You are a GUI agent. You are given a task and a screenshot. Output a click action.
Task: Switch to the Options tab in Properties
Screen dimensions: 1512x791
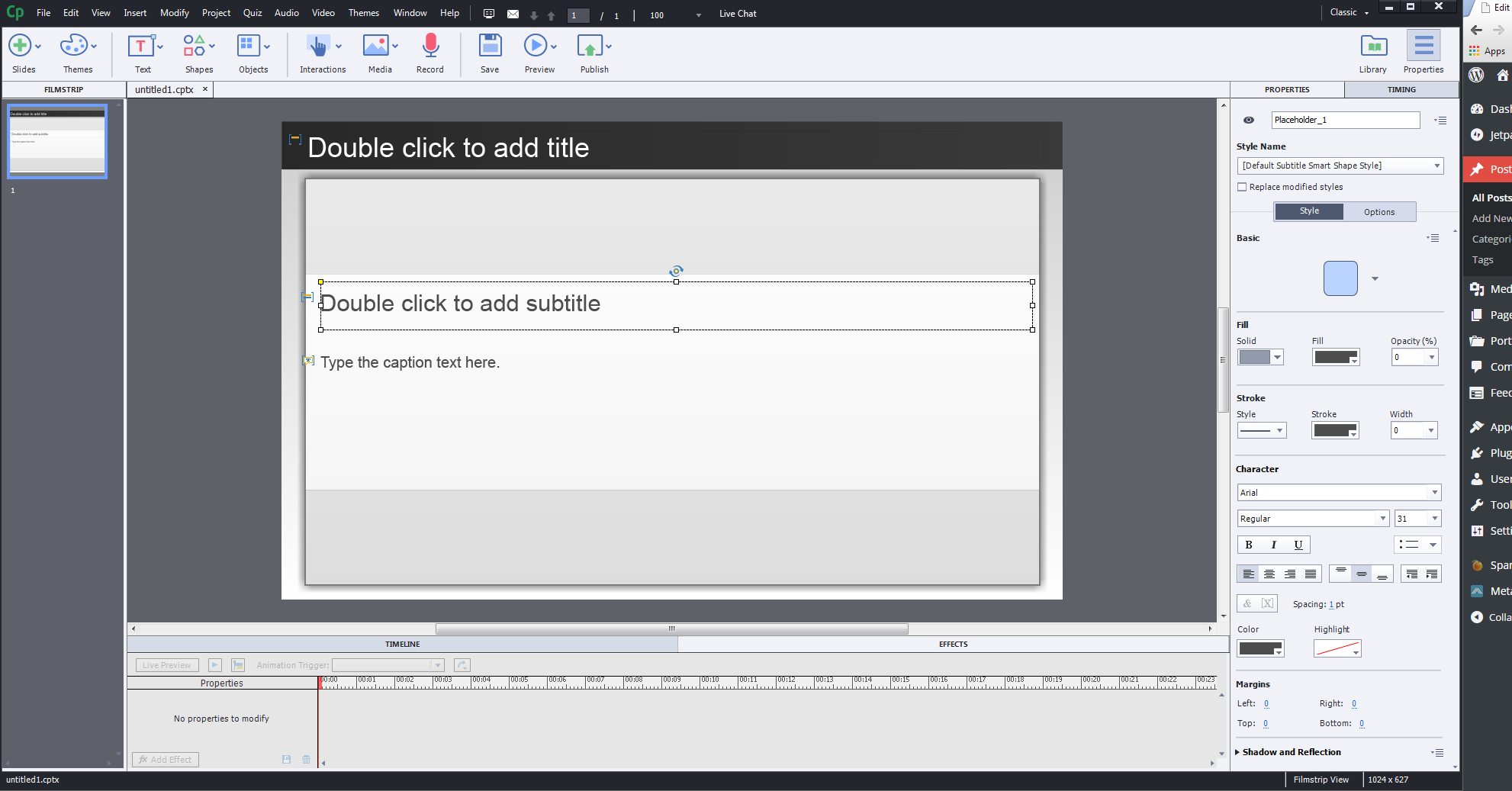coord(1379,212)
